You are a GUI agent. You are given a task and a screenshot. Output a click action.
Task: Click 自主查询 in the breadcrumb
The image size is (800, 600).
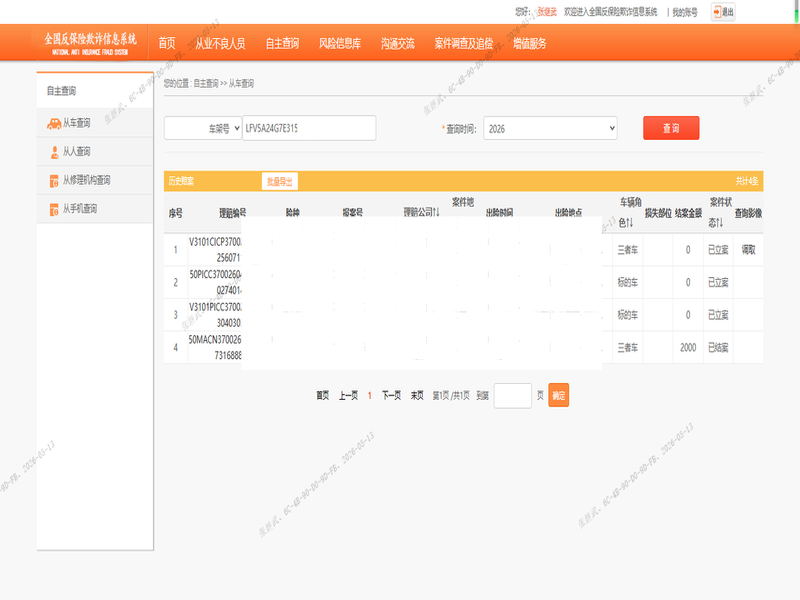[x=206, y=83]
